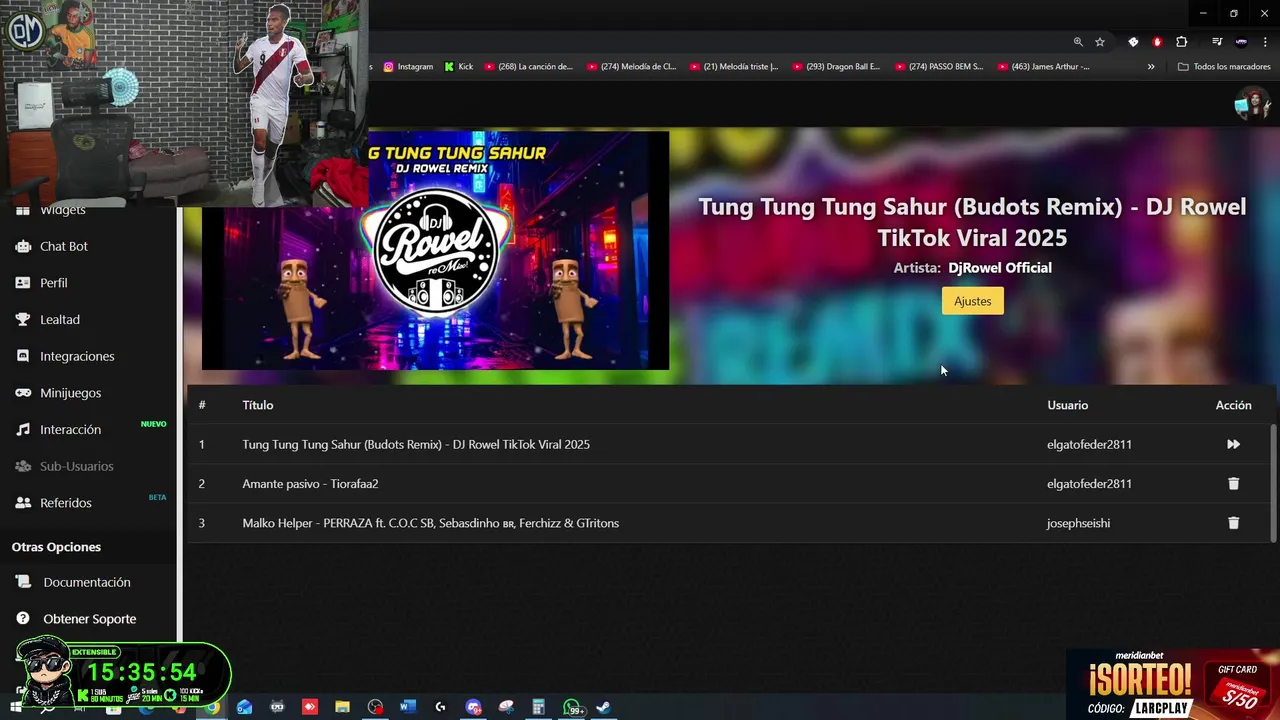This screenshot has height=720, width=1280.
Task: Open the Chrome three-dot menu
Action: 1265,42
